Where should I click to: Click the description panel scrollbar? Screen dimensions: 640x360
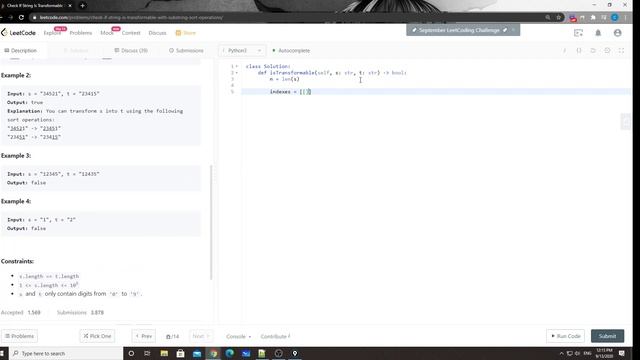point(211,222)
